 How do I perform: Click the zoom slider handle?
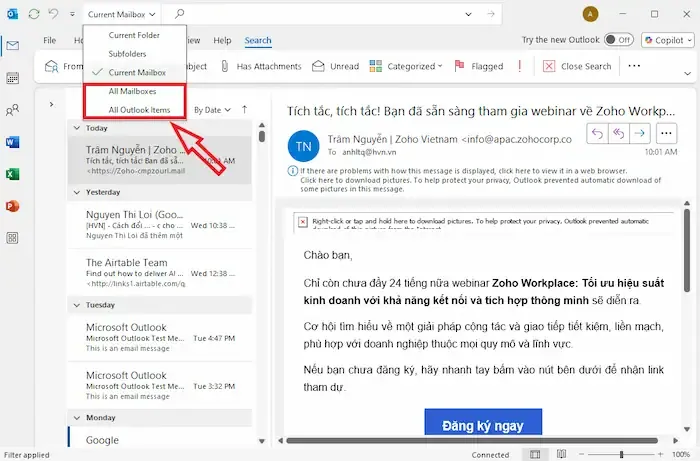pos(621,454)
